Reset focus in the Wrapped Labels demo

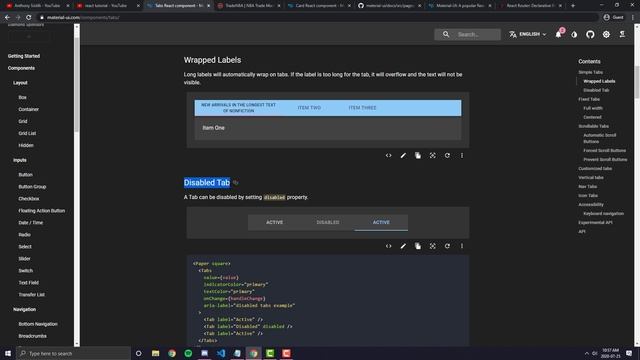tap(432, 156)
